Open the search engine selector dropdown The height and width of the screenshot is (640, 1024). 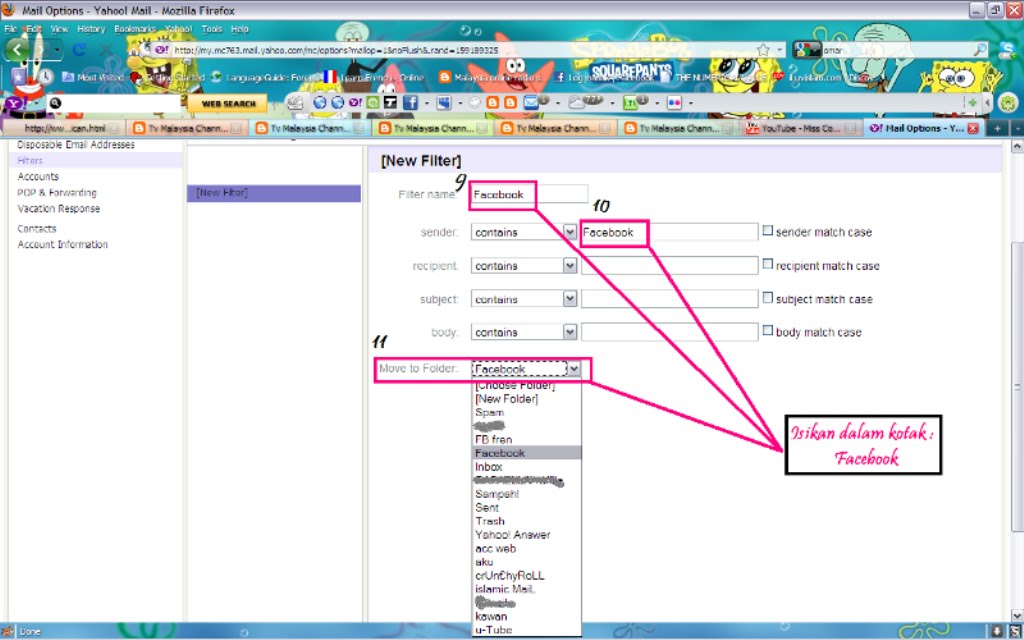click(807, 50)
